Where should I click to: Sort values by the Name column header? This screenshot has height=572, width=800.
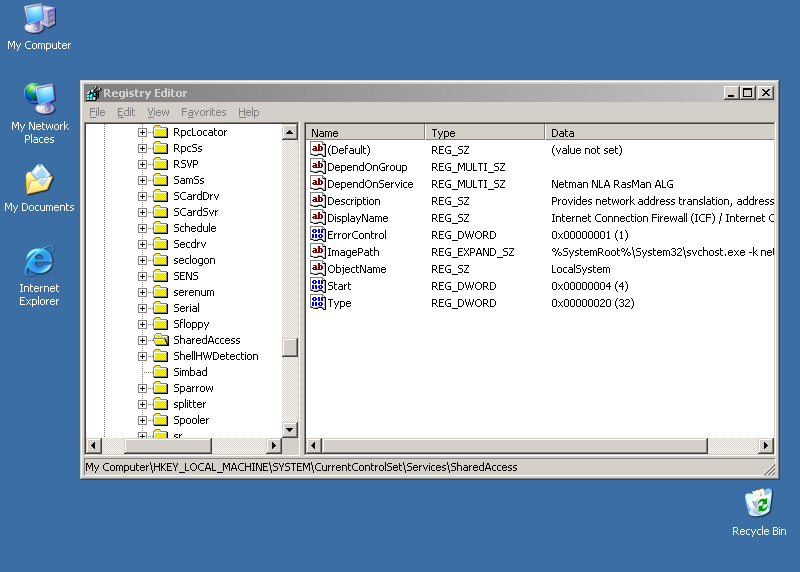tap(366, 133)
